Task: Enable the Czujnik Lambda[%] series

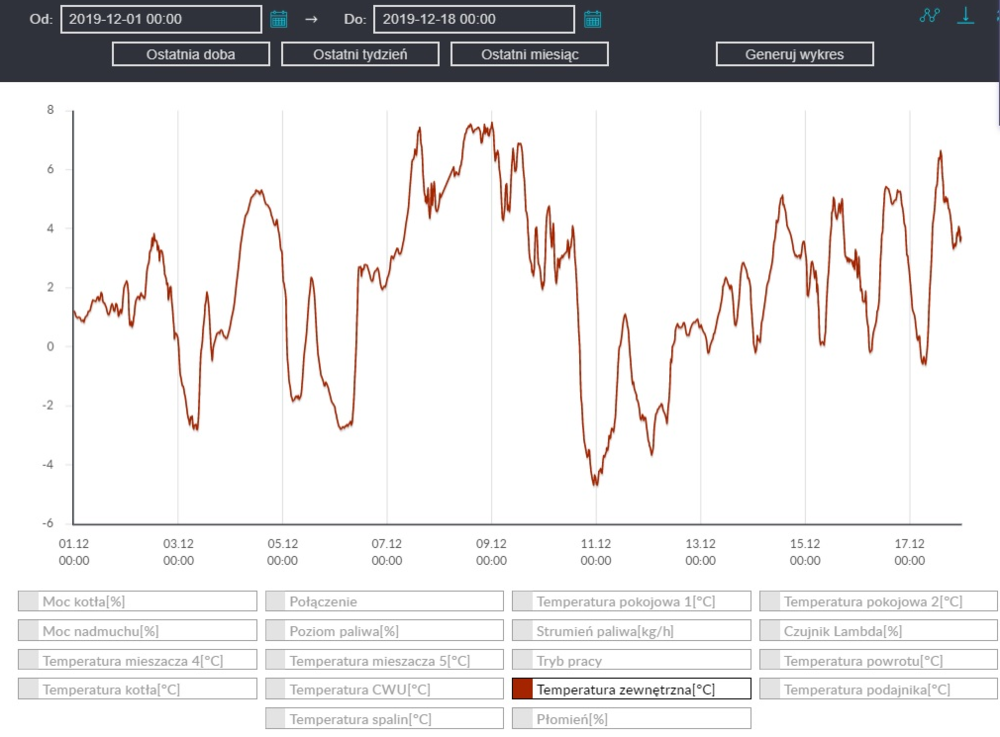Action: click(879, 631)
